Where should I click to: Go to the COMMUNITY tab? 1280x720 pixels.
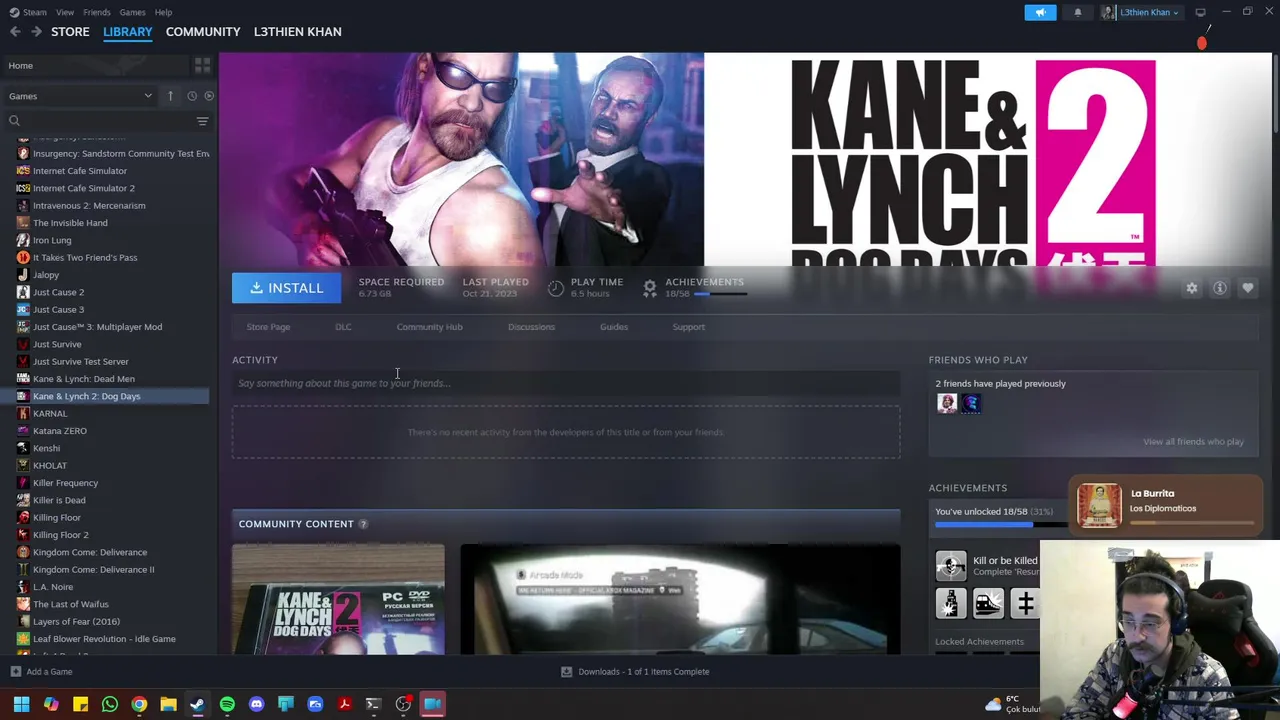point(203,32)
